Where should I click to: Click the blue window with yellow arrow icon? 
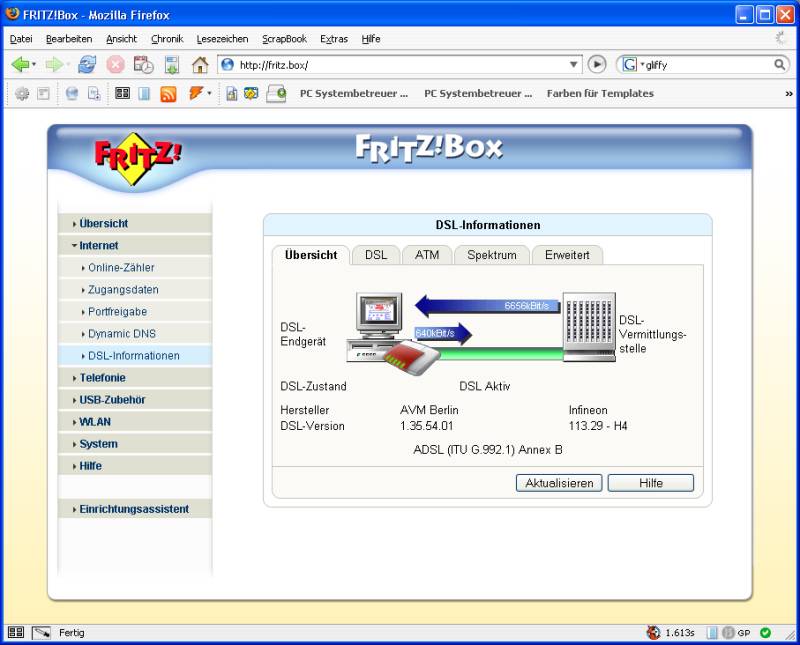(x=251, y=93)
